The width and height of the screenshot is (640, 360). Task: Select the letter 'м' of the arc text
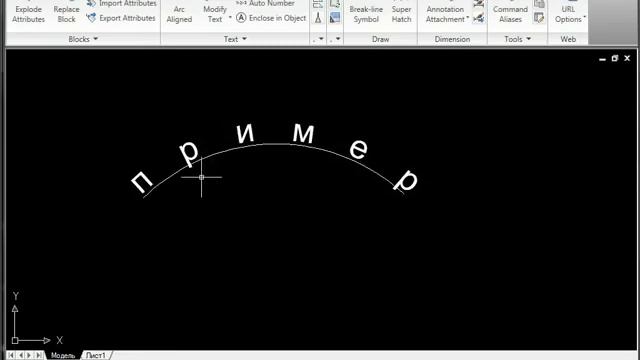pos(303,133)
